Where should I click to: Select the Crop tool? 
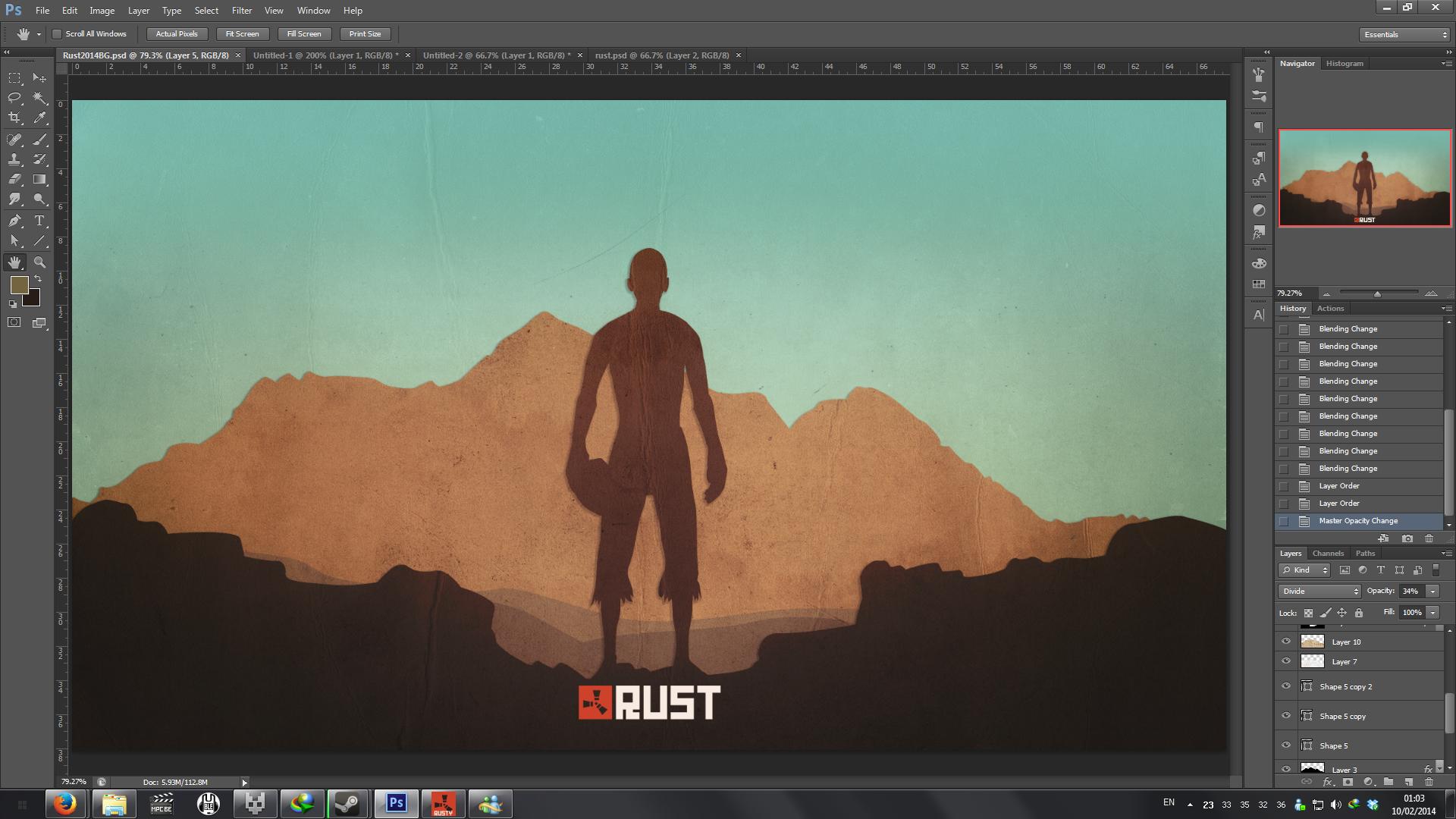[x=14, y=118]
